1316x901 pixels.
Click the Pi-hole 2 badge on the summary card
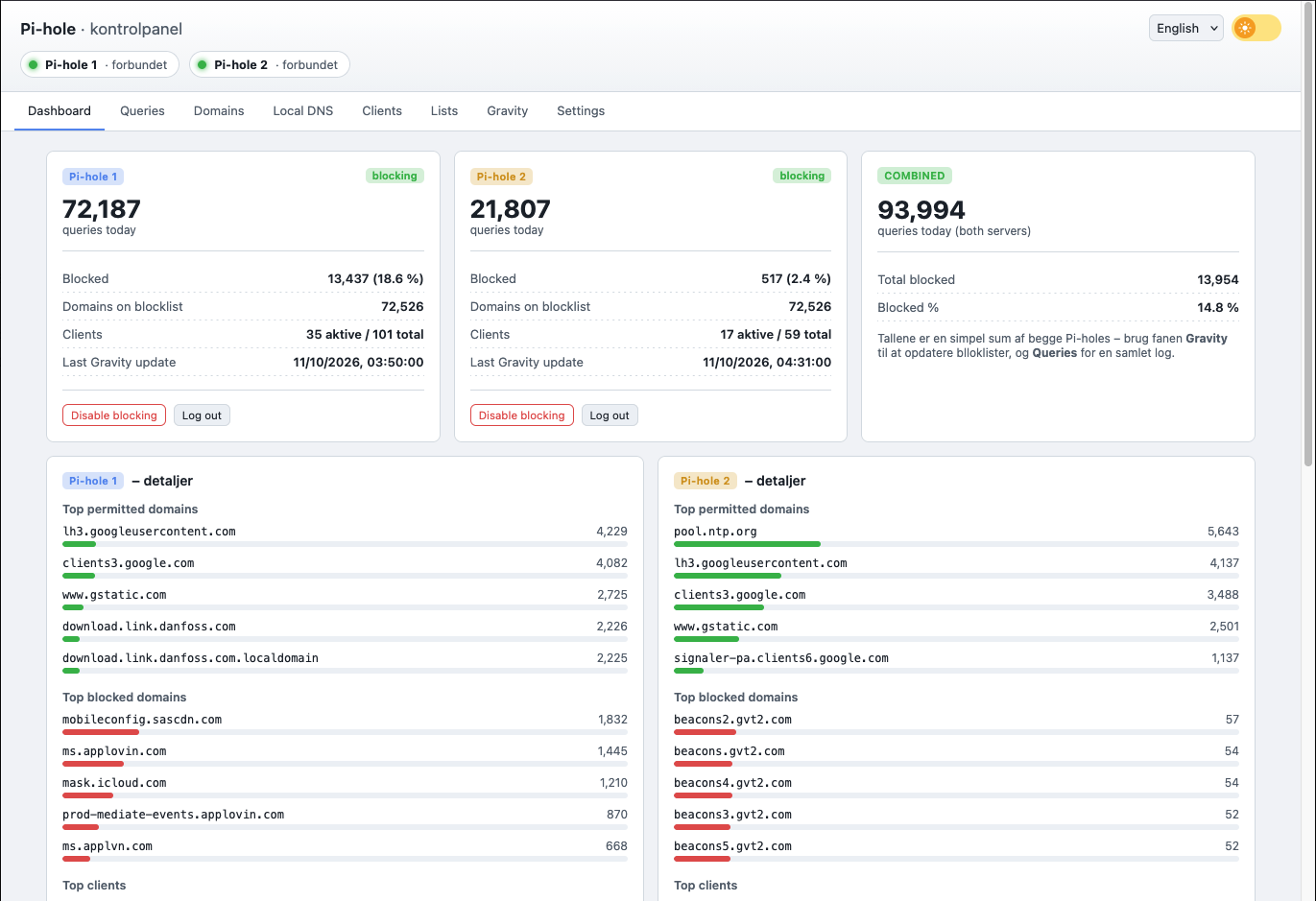coord(501,177)
